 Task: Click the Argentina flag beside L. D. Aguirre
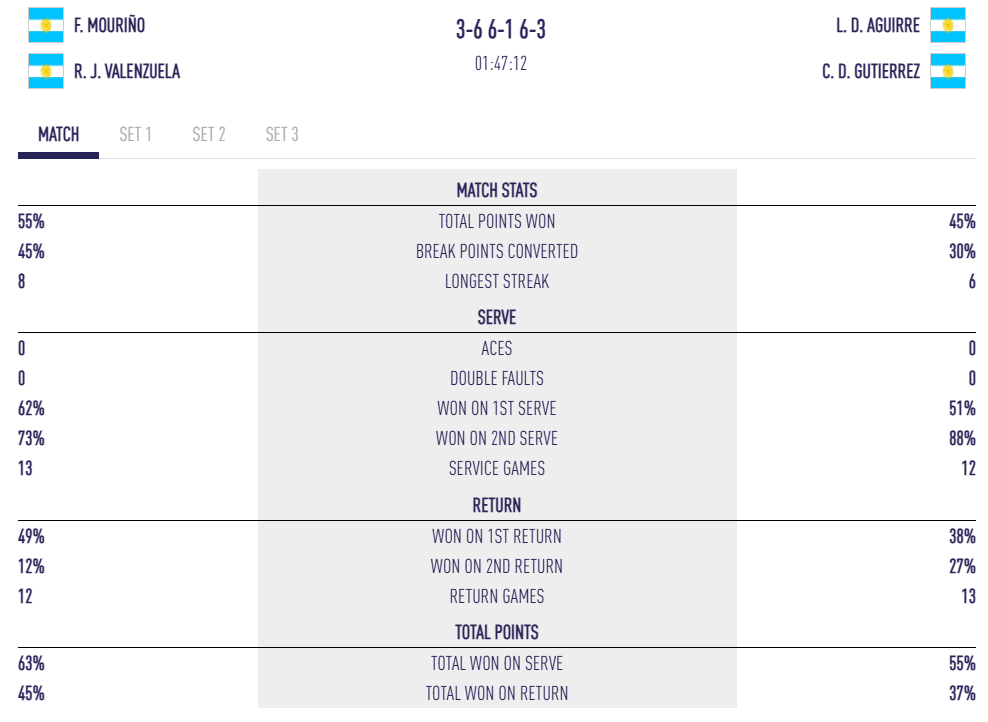[x=947, y=25]
